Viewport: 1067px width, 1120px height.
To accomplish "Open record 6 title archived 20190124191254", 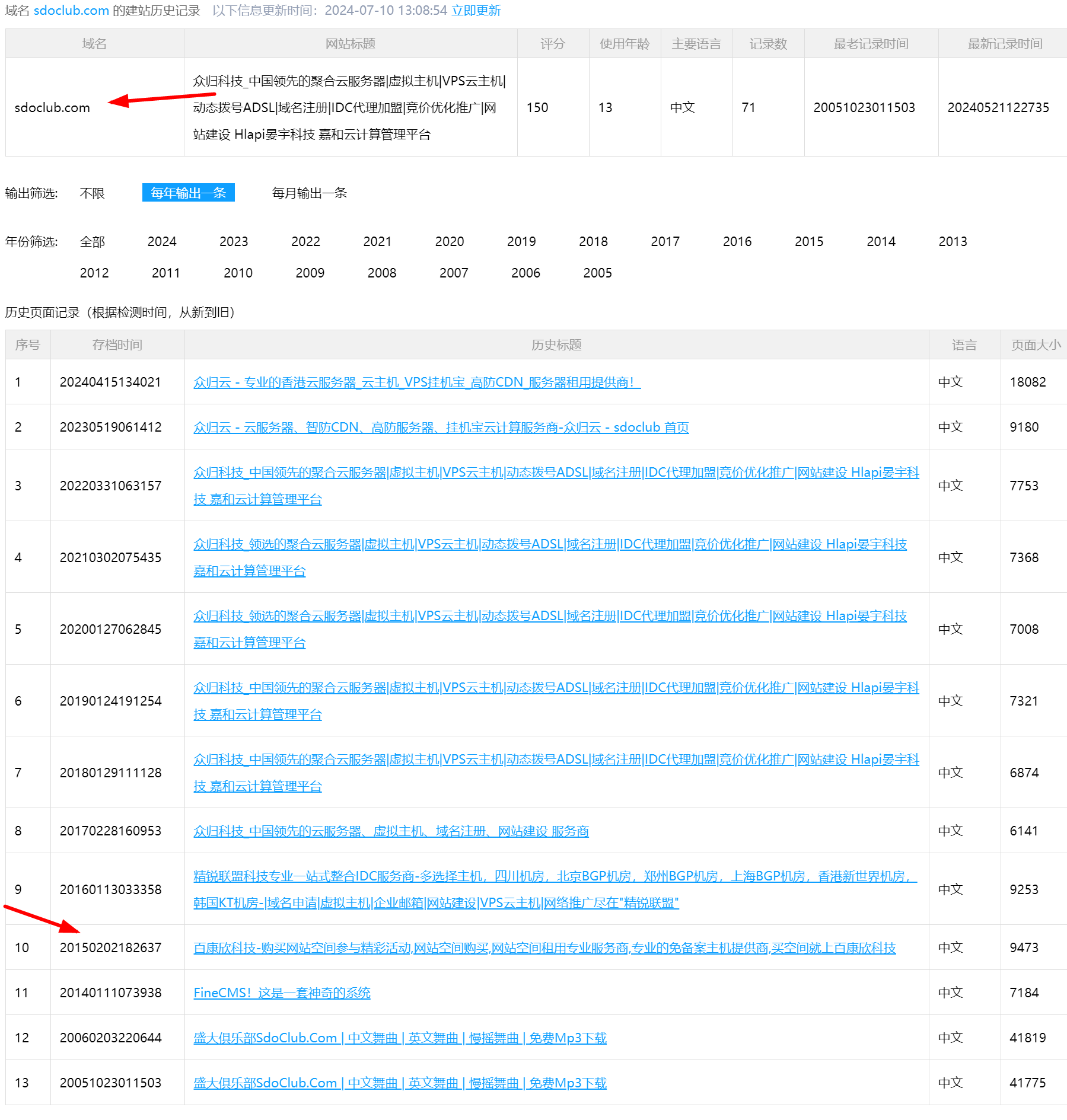I will tap(556, 701).
